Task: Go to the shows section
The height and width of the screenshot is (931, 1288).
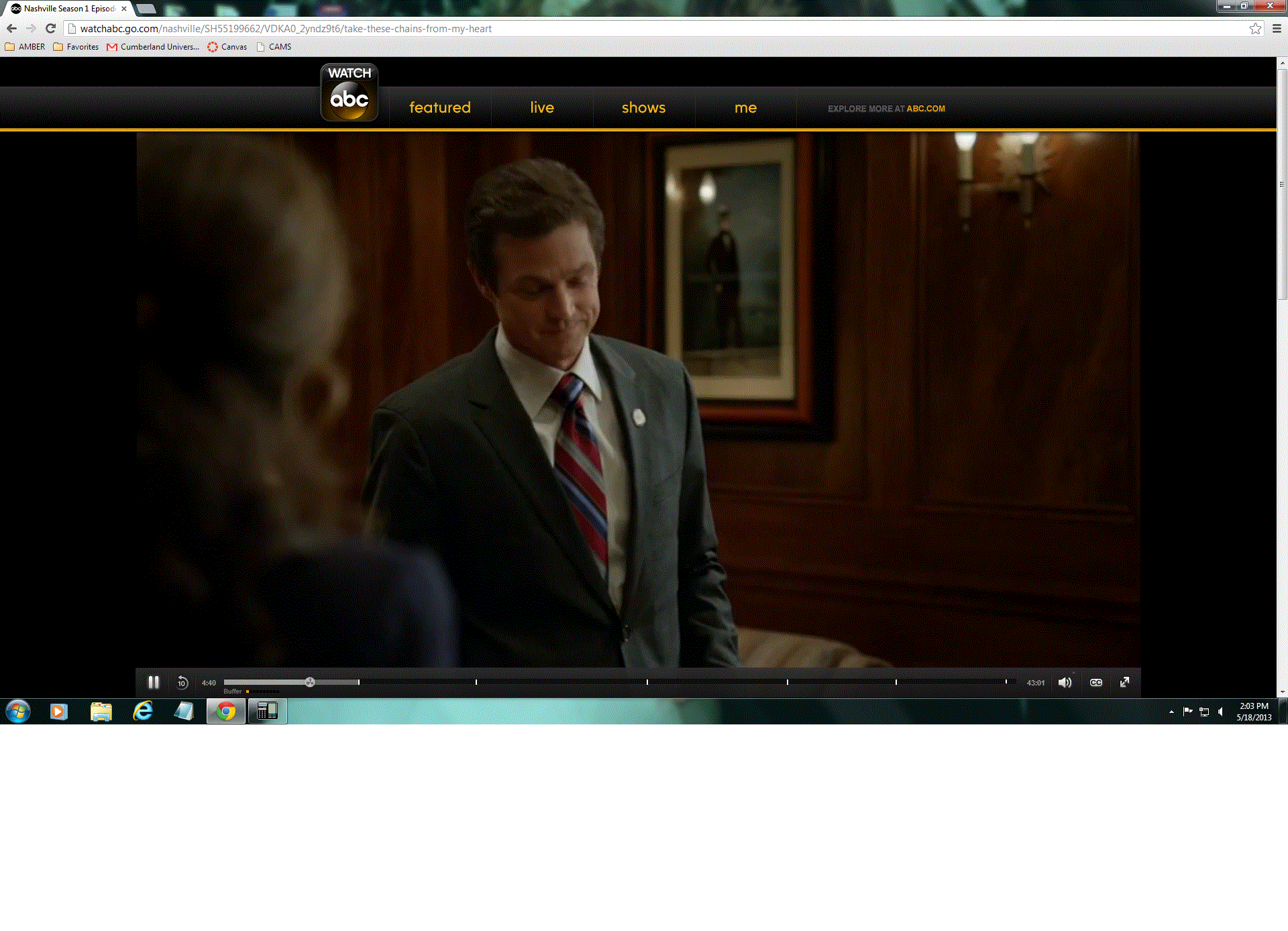Action: tap(643, 107)
